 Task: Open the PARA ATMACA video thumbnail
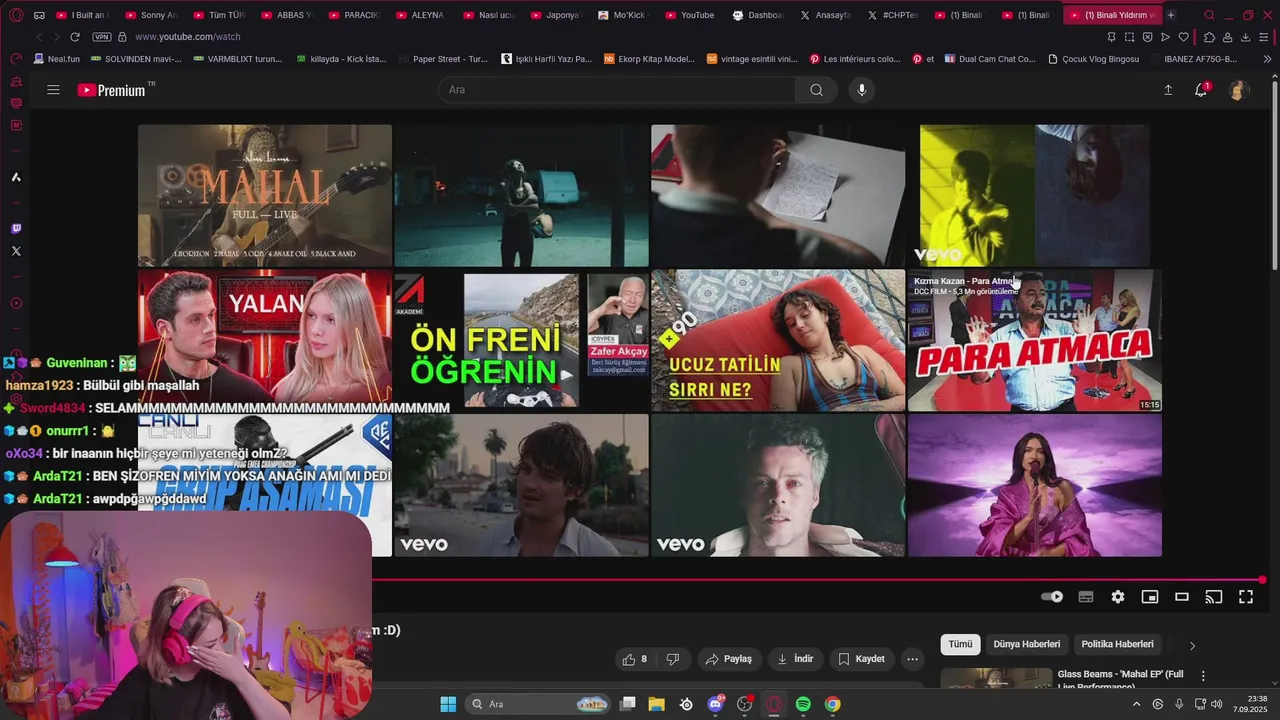pos(1035,340)
